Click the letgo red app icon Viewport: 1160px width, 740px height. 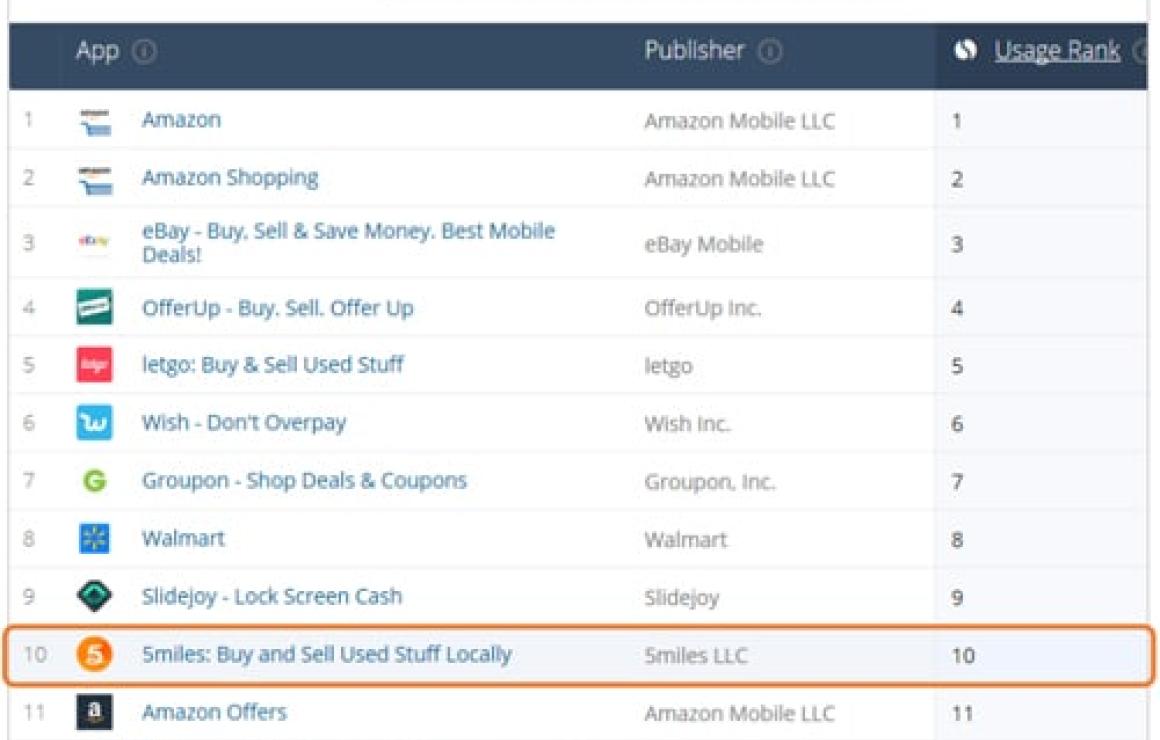(x=95, y=365)
